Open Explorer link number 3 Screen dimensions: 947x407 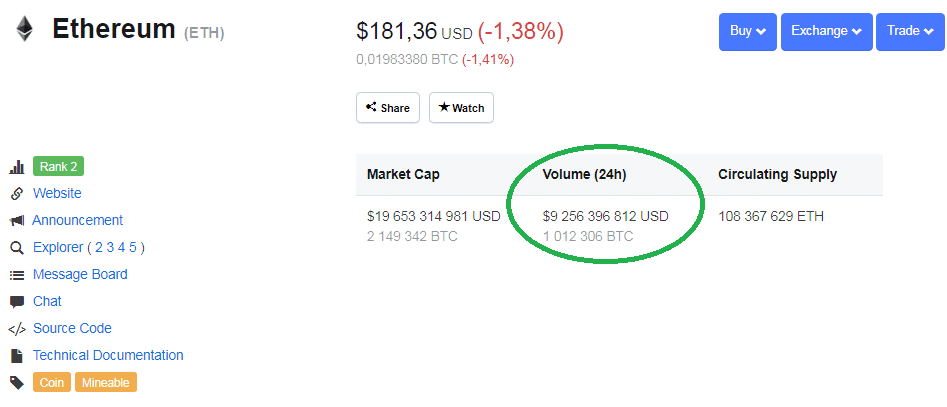coord(110,247)
